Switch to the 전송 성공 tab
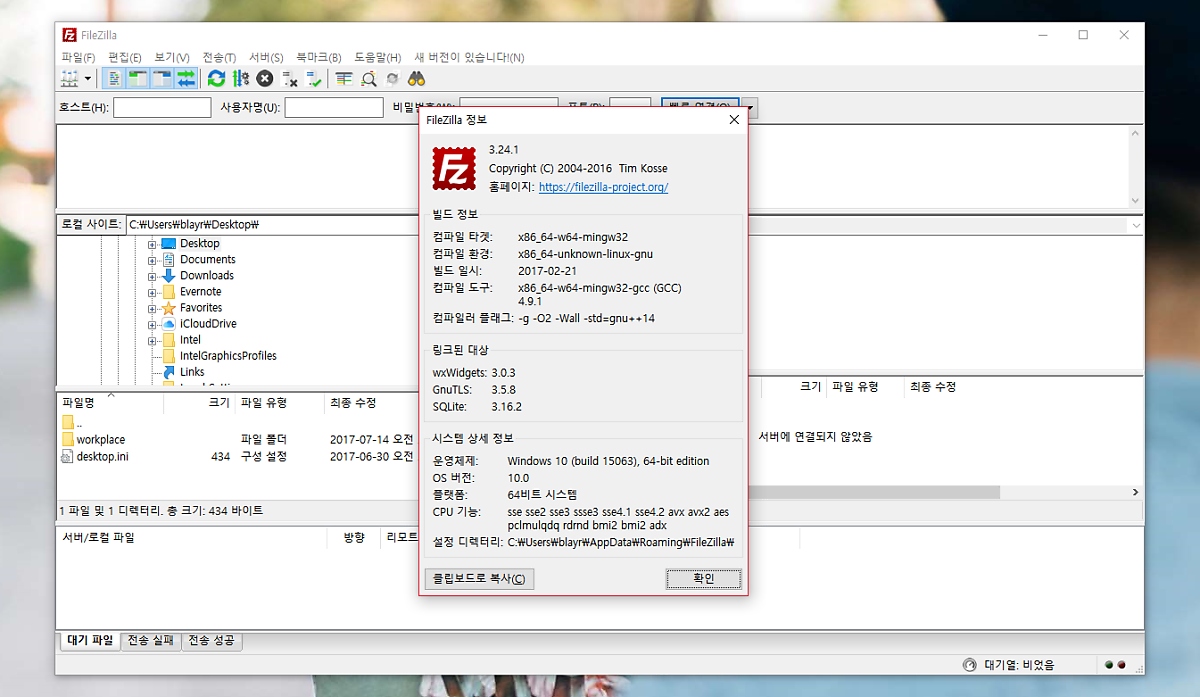 coord(211,641)
